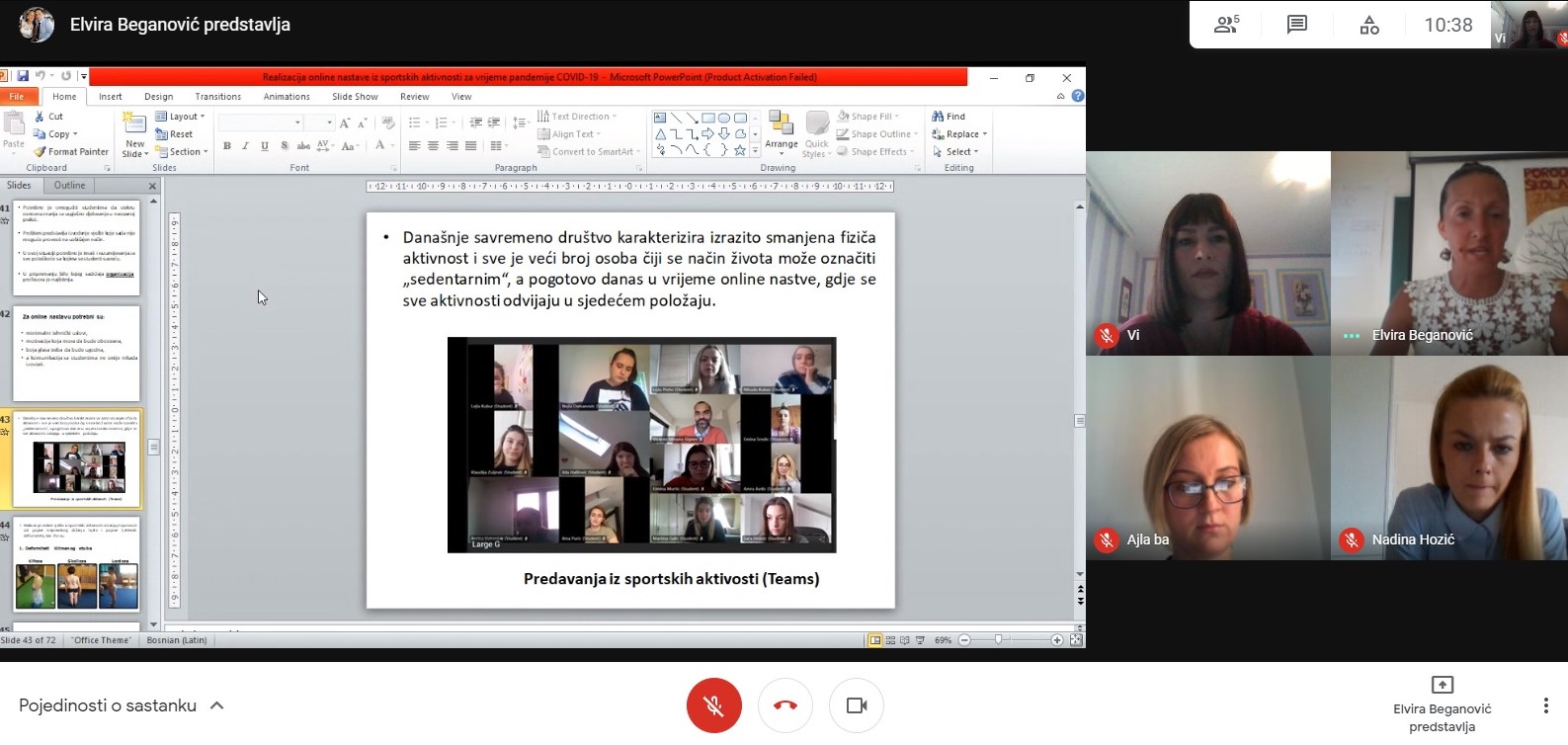This screenshot has width=1568, height=745.
Task: Select slide 44 thumbnail
Action: coord(76,565)
